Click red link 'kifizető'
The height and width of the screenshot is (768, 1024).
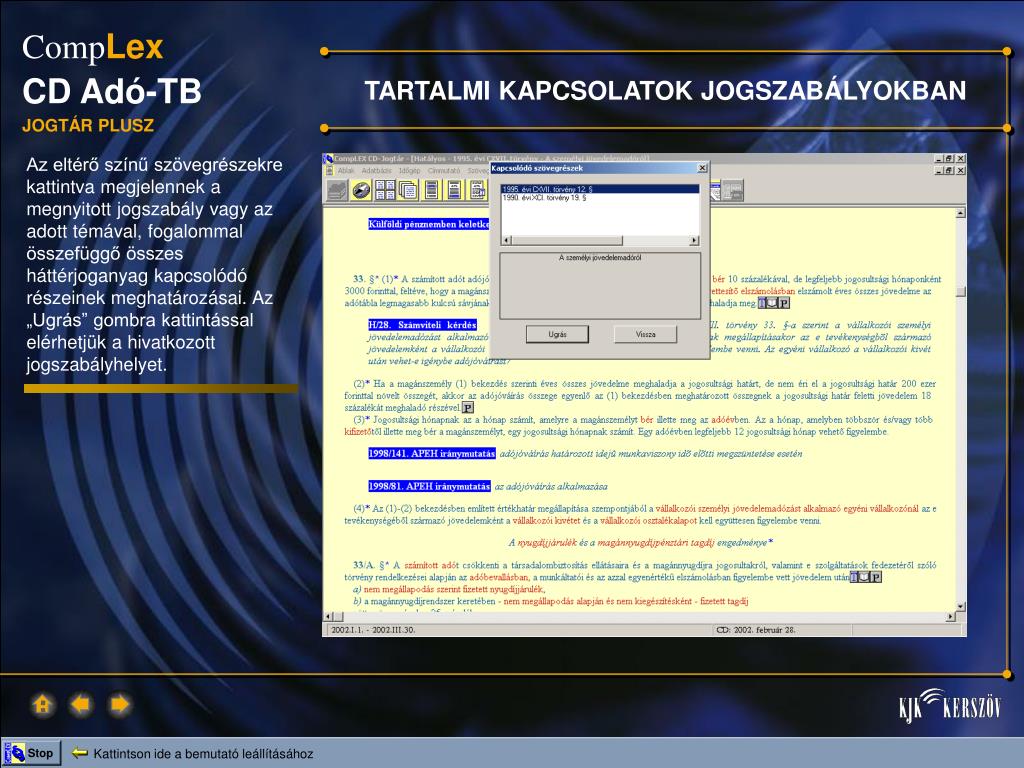coord(358,432)
